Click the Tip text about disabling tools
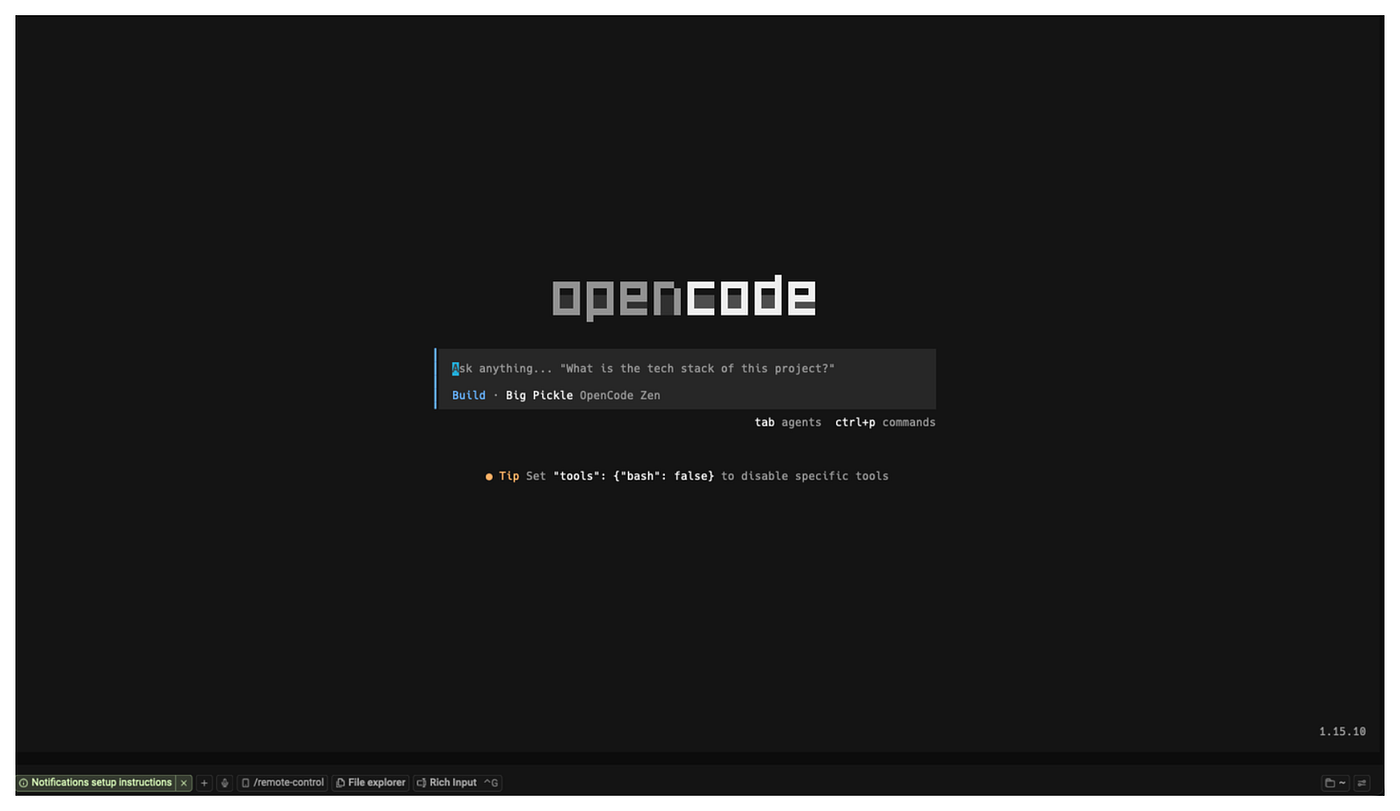1400x811 pixels. coord(687,476)
